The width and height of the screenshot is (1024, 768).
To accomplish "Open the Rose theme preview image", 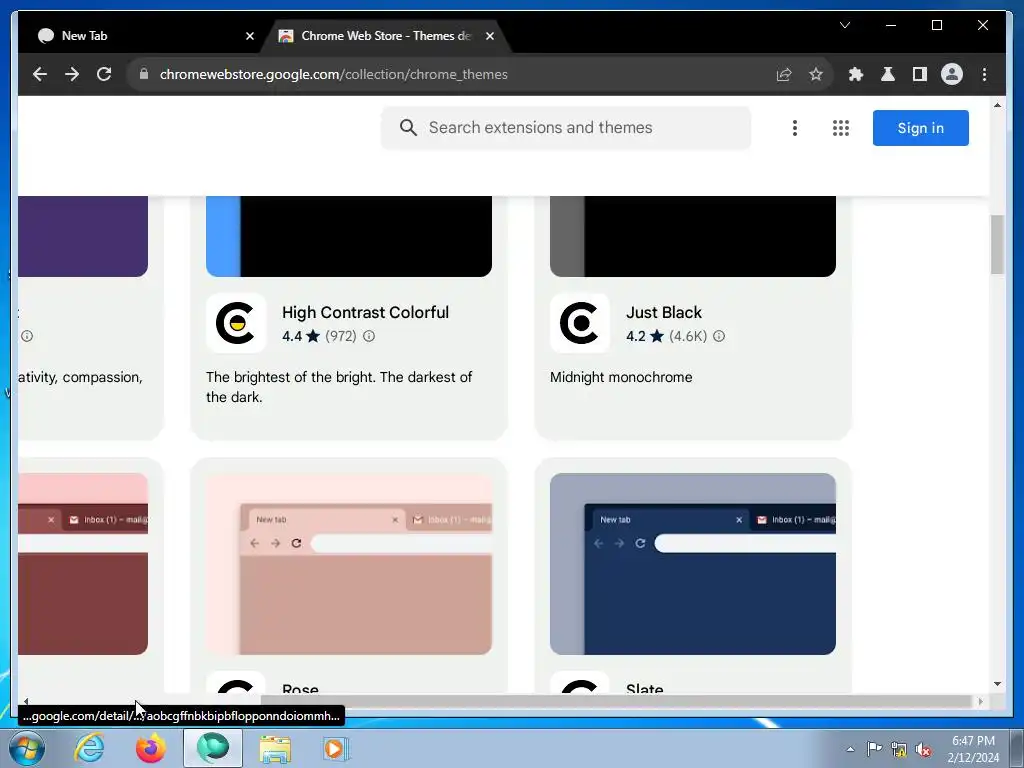I will point(349,564).
